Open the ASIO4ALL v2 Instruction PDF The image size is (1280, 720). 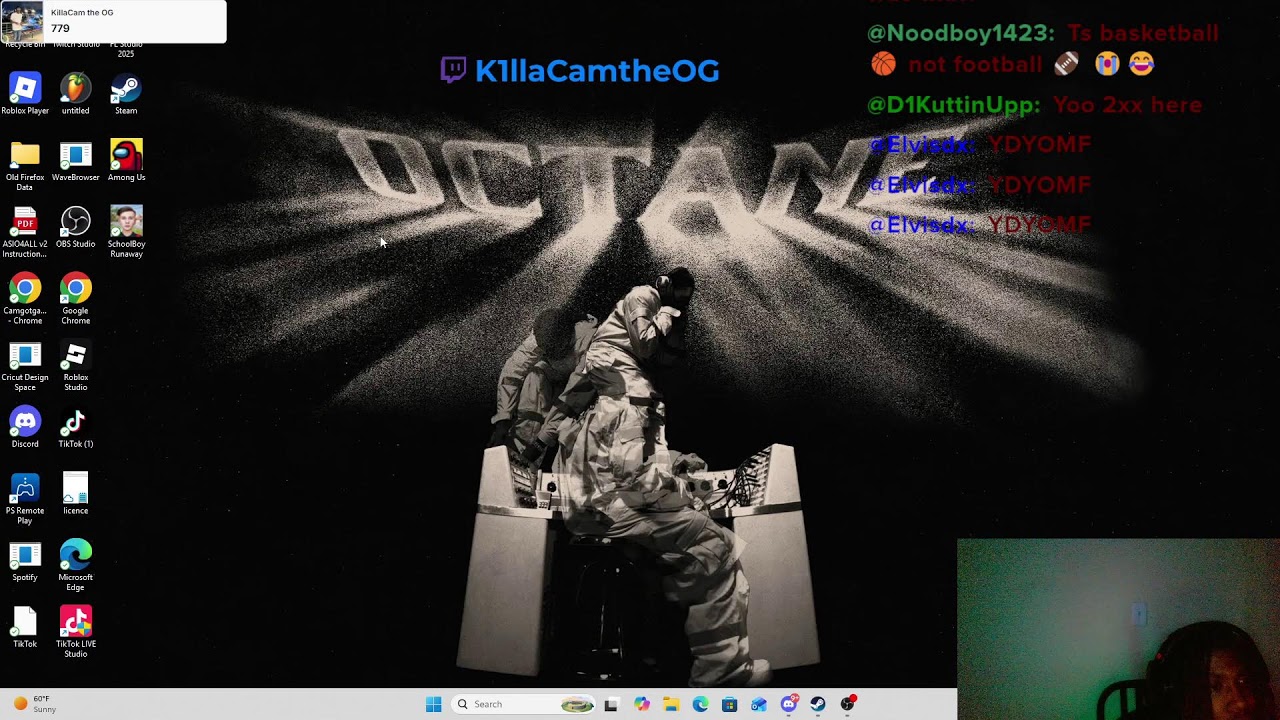(25, 232)
